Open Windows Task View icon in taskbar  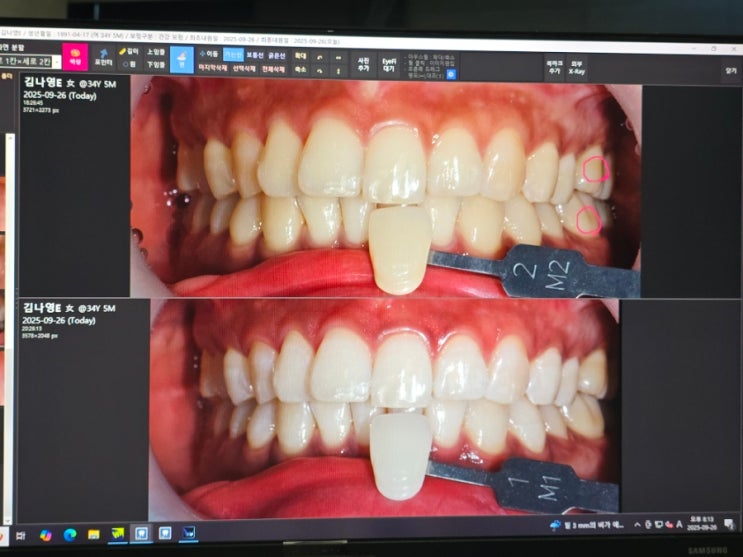21,536
